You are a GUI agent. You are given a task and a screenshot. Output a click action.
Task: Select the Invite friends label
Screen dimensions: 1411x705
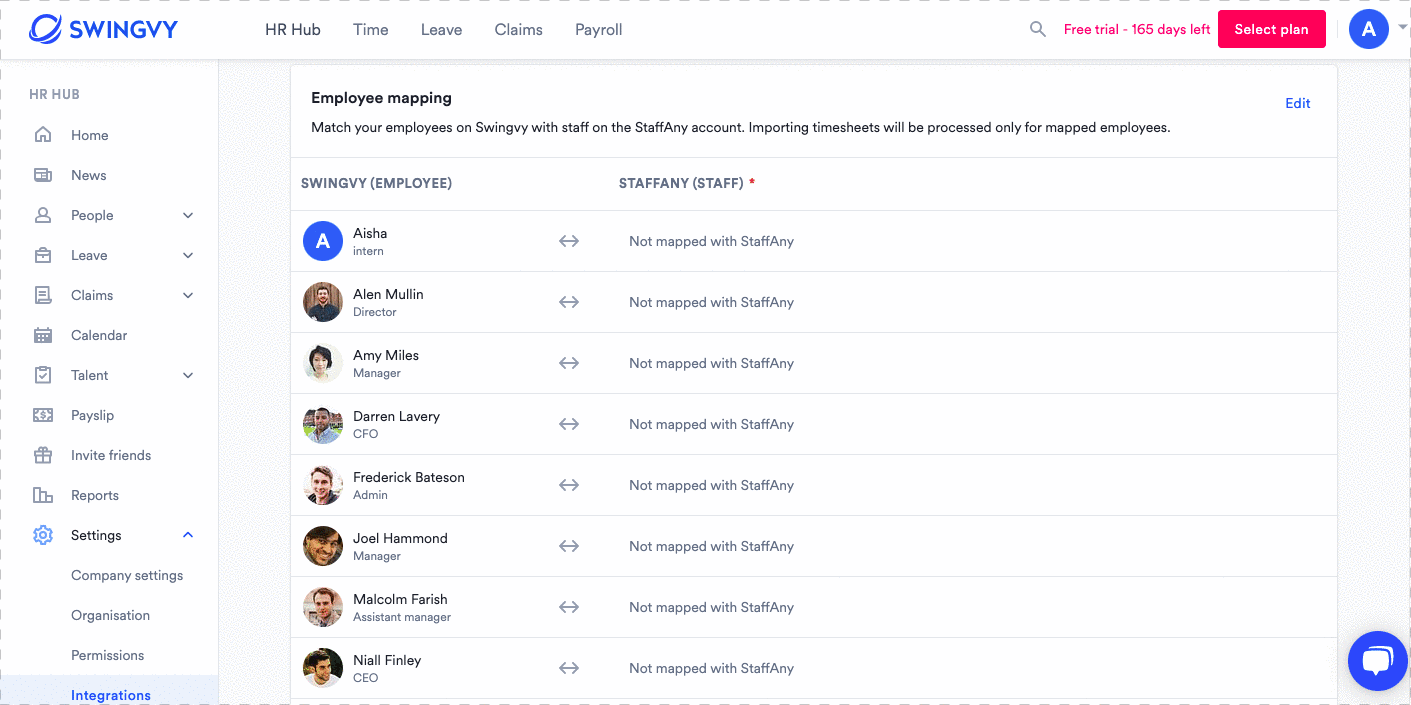111,455
